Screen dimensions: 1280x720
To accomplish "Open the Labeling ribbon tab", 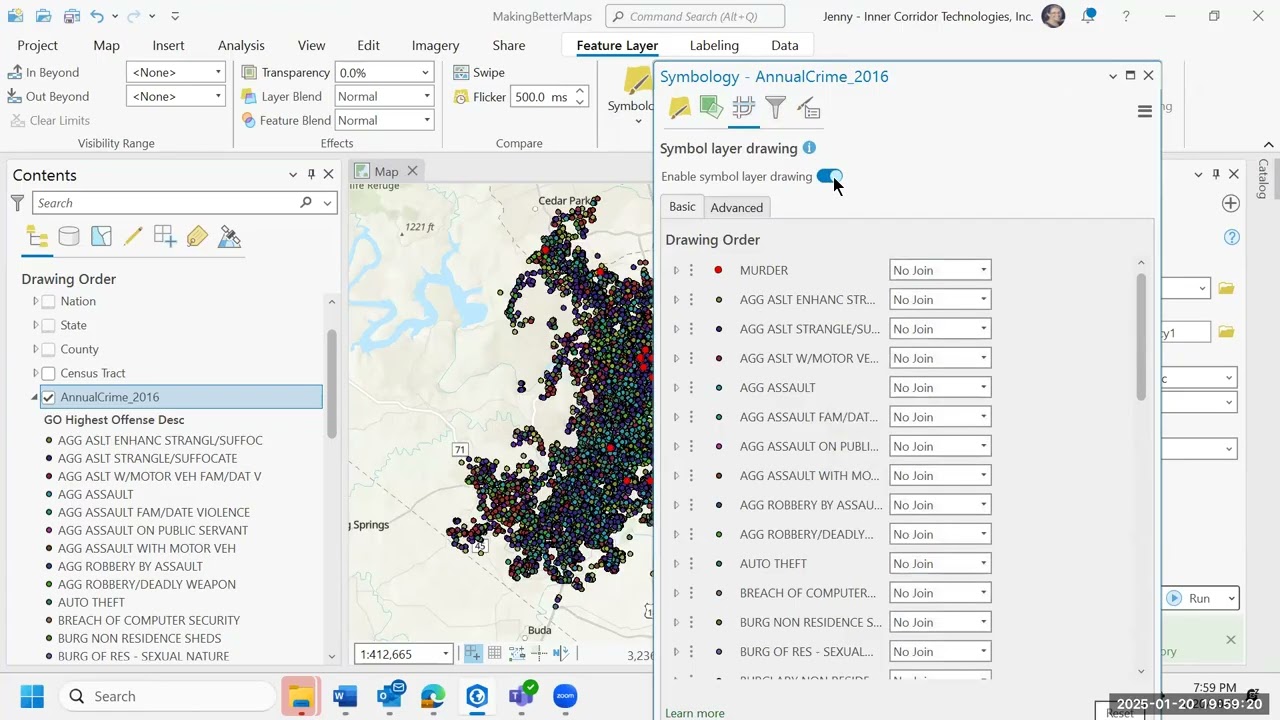I will (x=714, y=45).
